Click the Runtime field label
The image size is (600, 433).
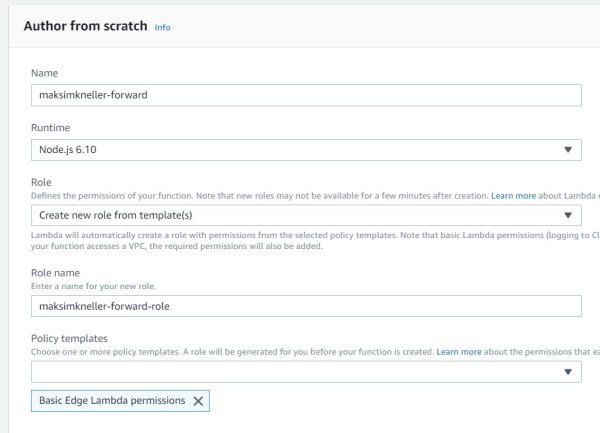[x=51, y=128]
